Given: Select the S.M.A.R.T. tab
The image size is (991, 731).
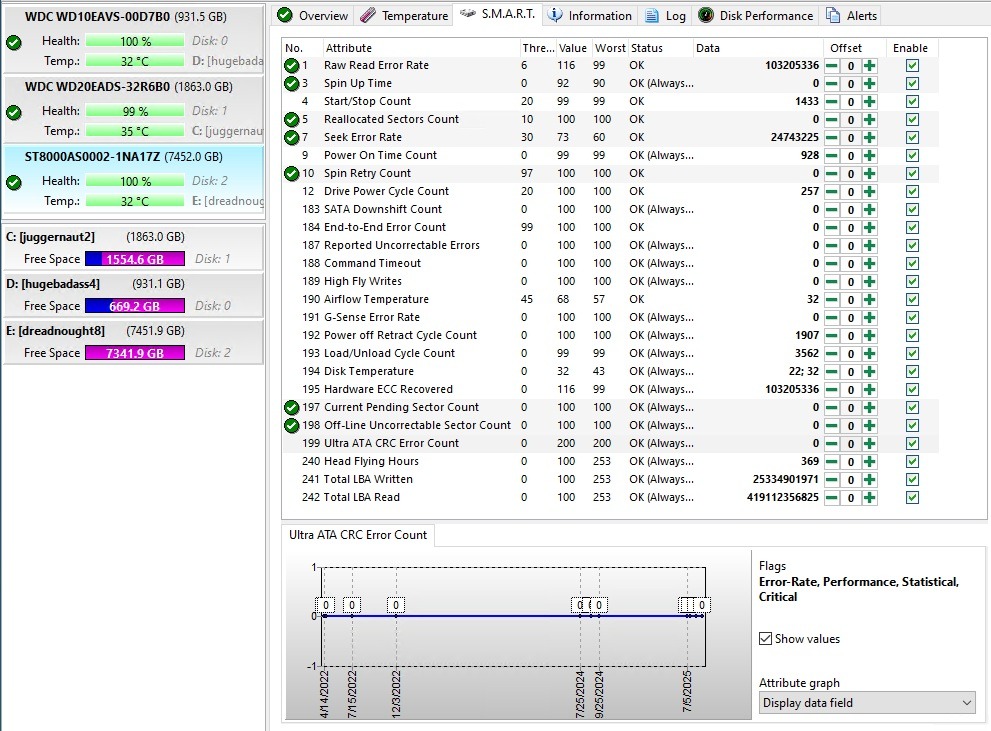Looking at the screenshot, I should (497, 14).
